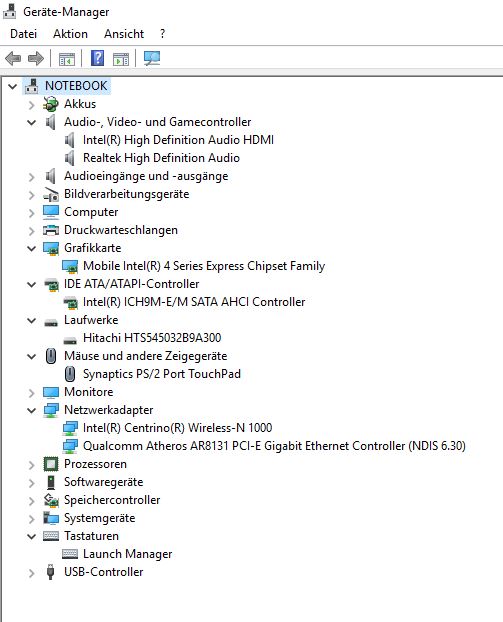Click the Grafikkarte display adapter icon
The width and height of the screenshot is (503, 622).
[51, 248]
